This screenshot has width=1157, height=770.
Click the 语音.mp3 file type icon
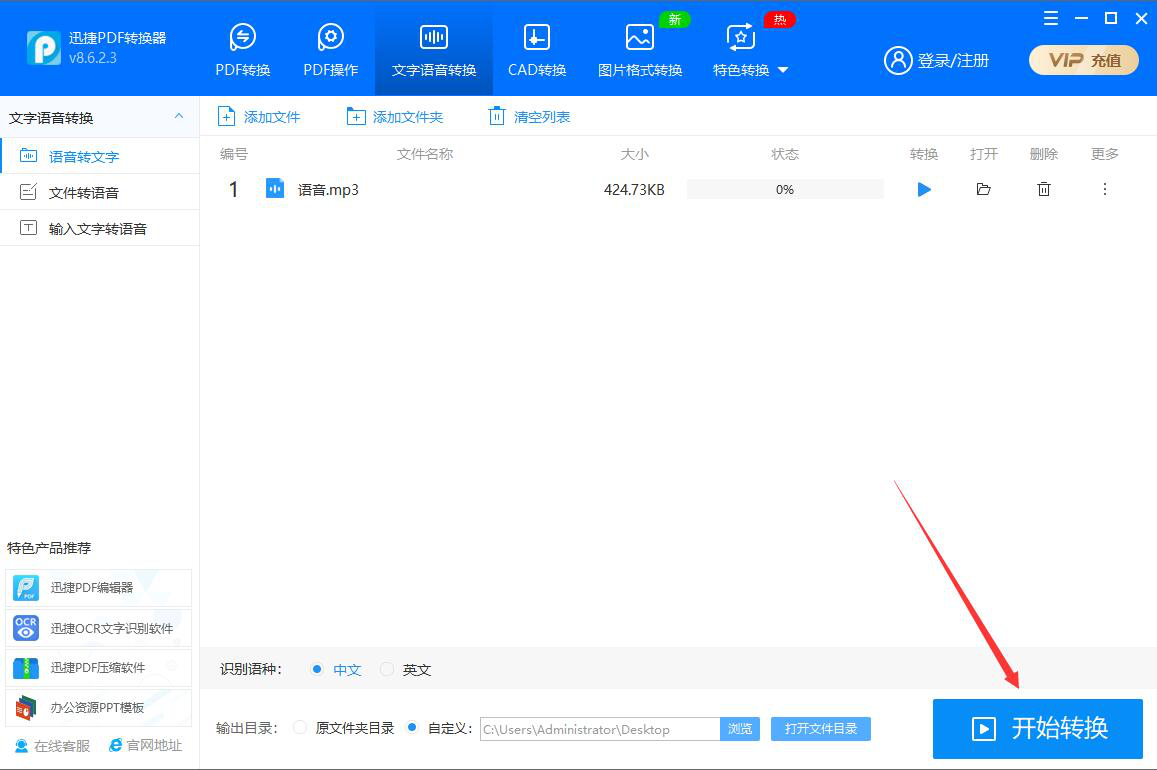(274, 189)
